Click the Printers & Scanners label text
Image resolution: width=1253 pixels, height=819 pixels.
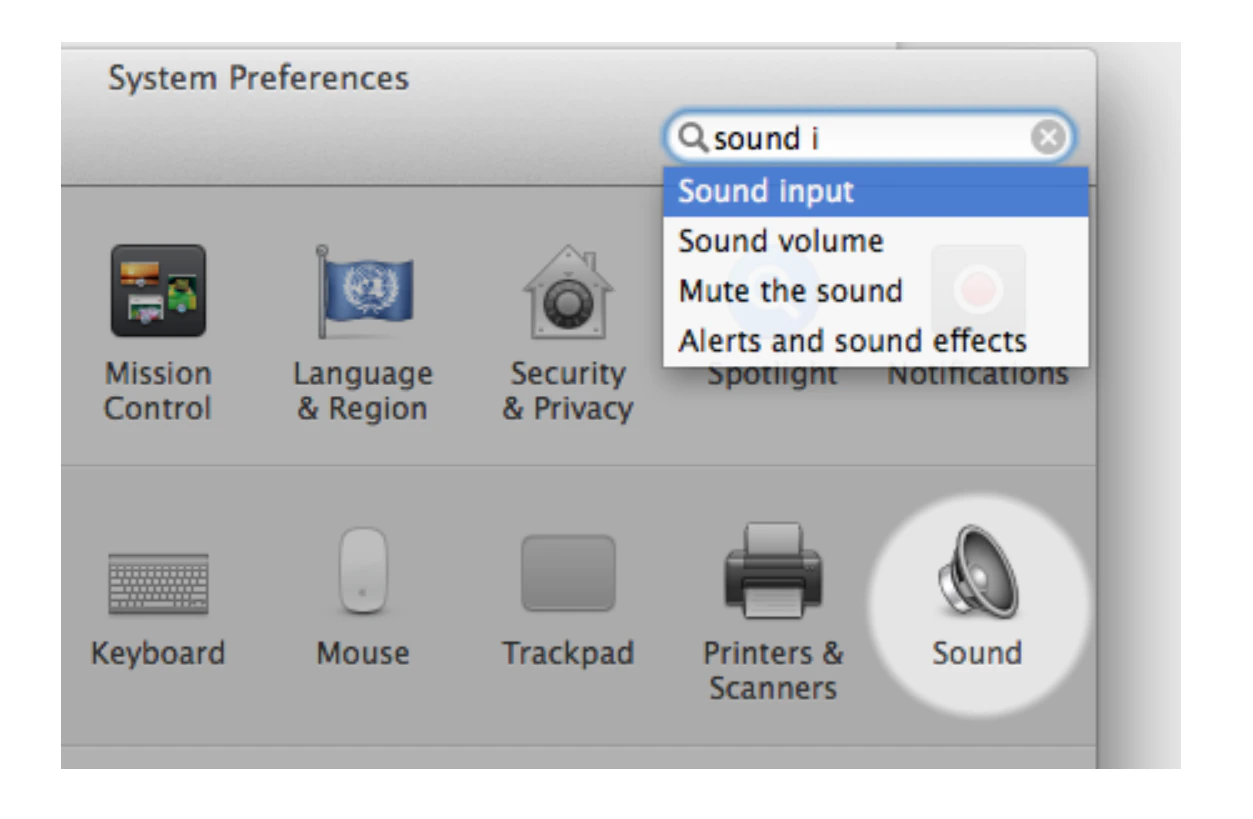click(x=772, y=671)
